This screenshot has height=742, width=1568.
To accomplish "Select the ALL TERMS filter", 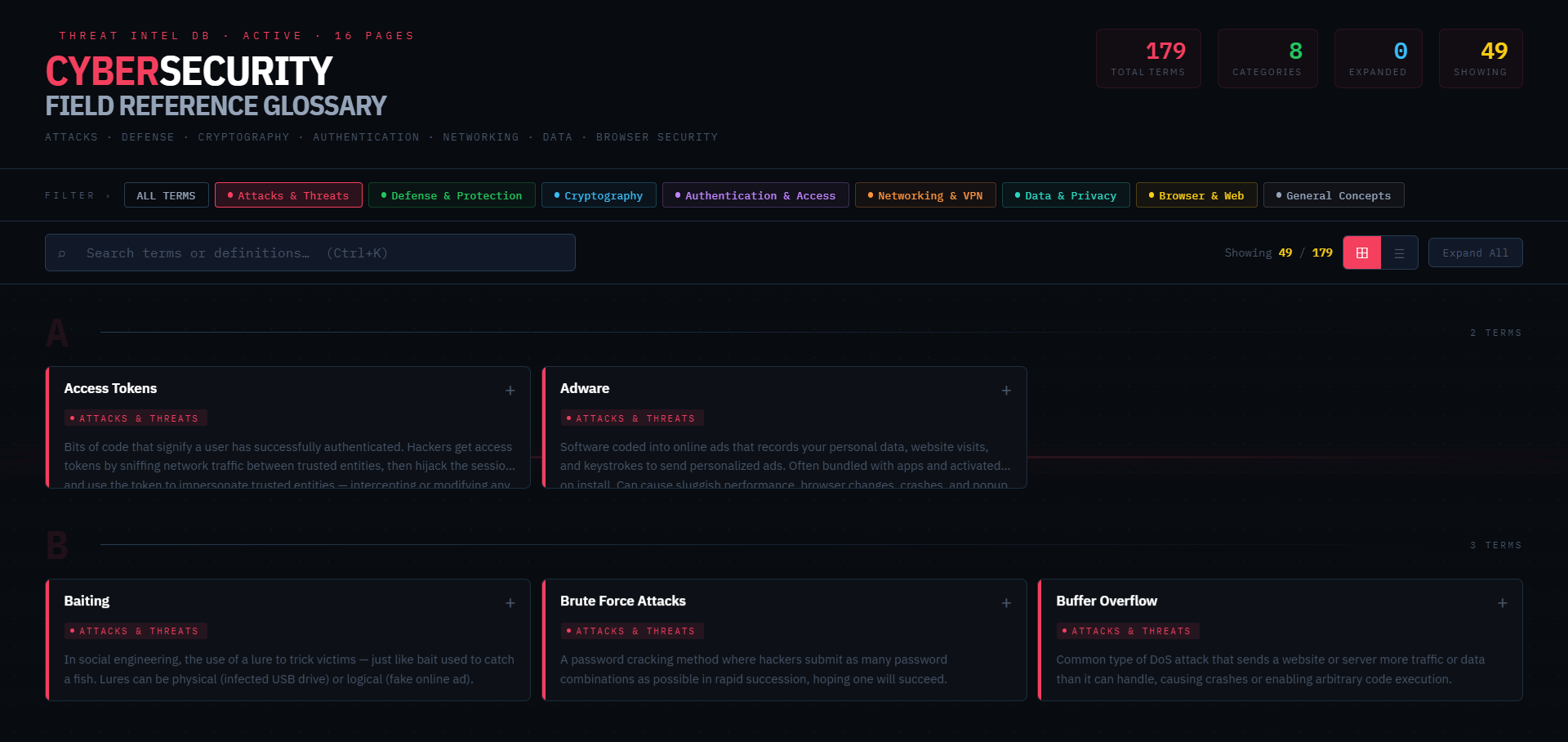I will click(x=166, y=195).
